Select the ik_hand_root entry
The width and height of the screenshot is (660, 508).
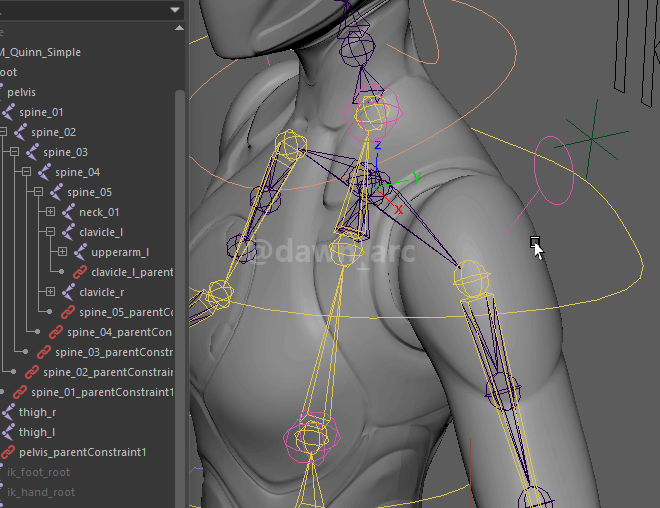click(x=41, y=492)
